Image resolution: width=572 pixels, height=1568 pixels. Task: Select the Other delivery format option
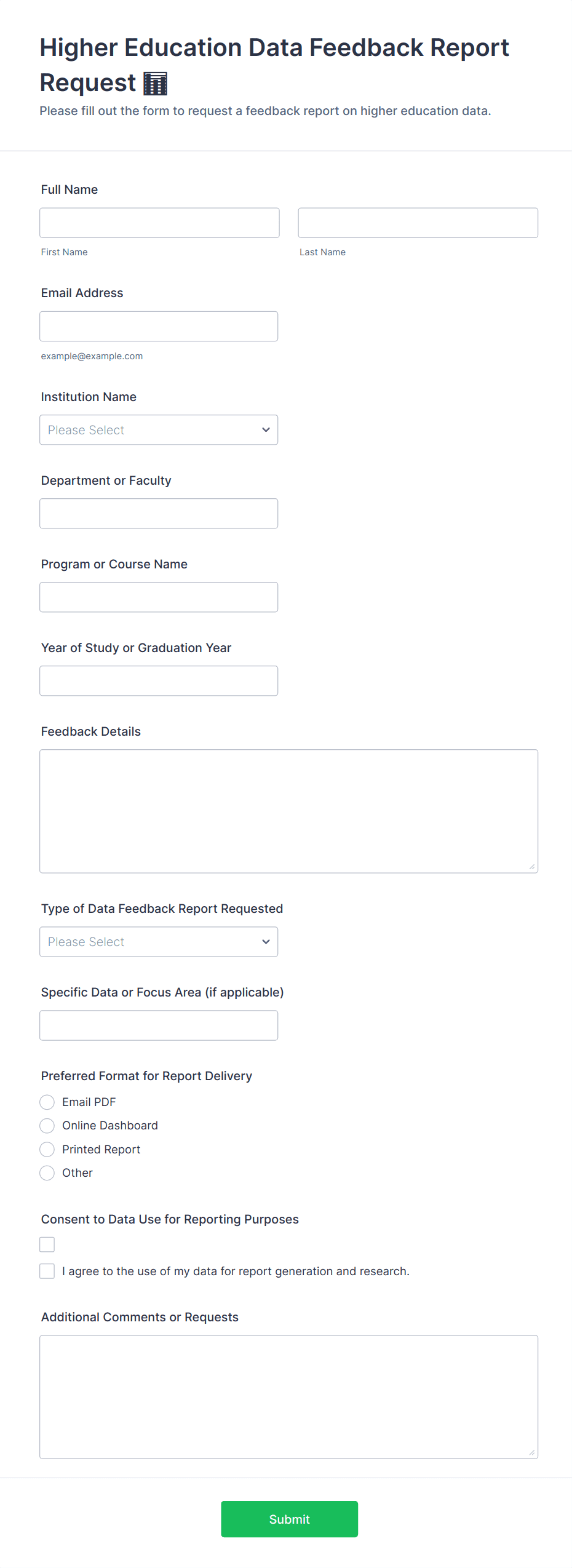click(x=47, y=1173)
